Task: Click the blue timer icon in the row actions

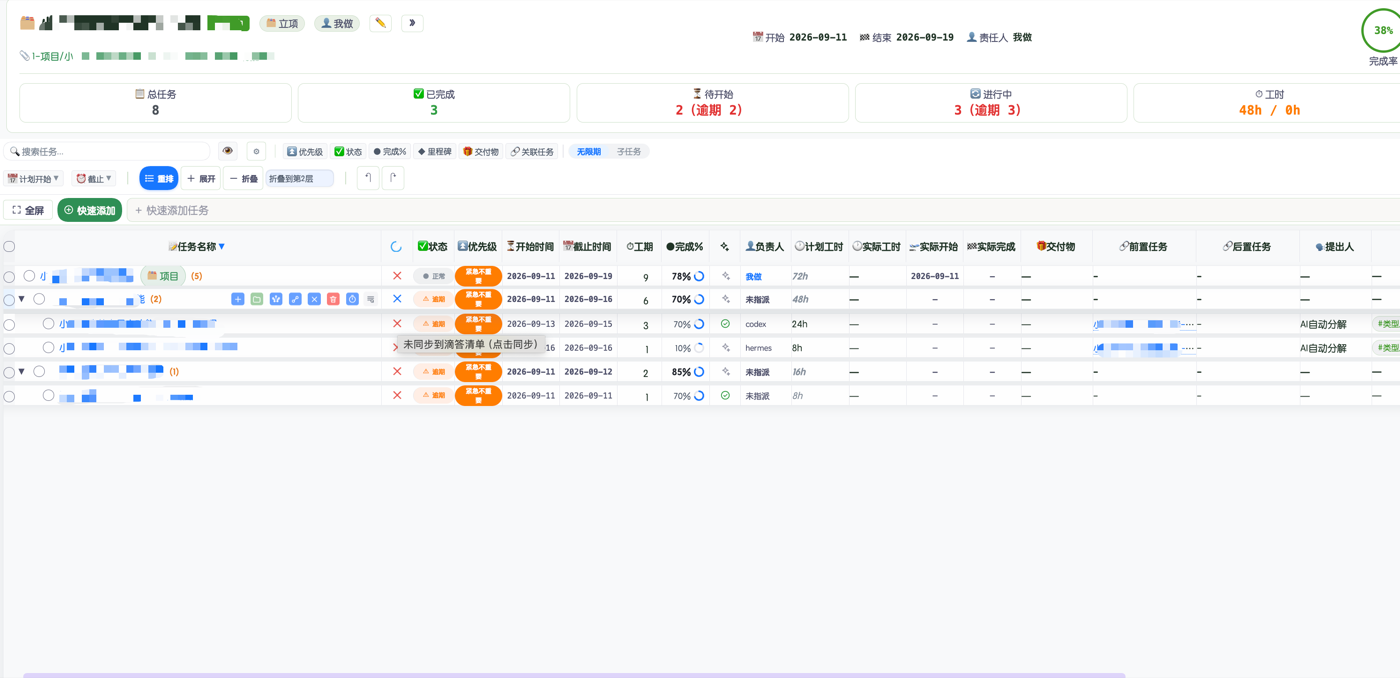Action: click(352, 299)
